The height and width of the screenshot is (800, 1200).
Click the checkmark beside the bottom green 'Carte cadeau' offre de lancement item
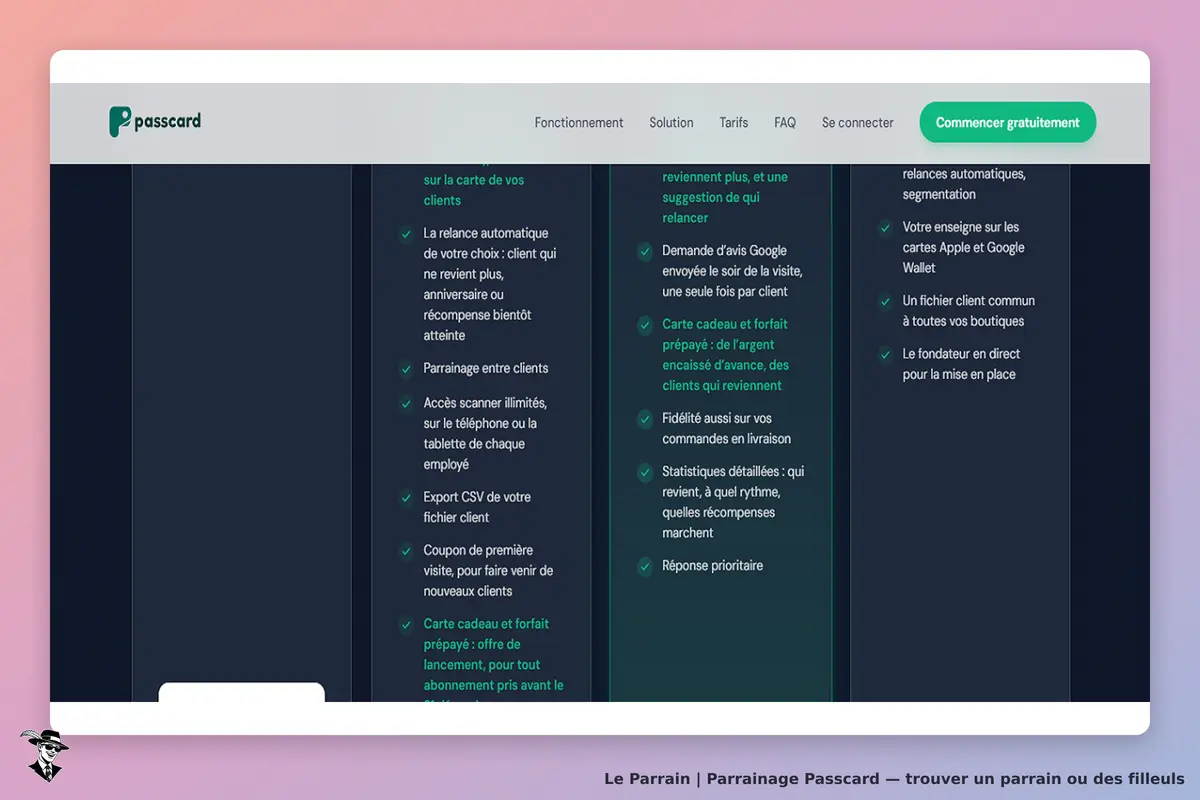[406, 625]
